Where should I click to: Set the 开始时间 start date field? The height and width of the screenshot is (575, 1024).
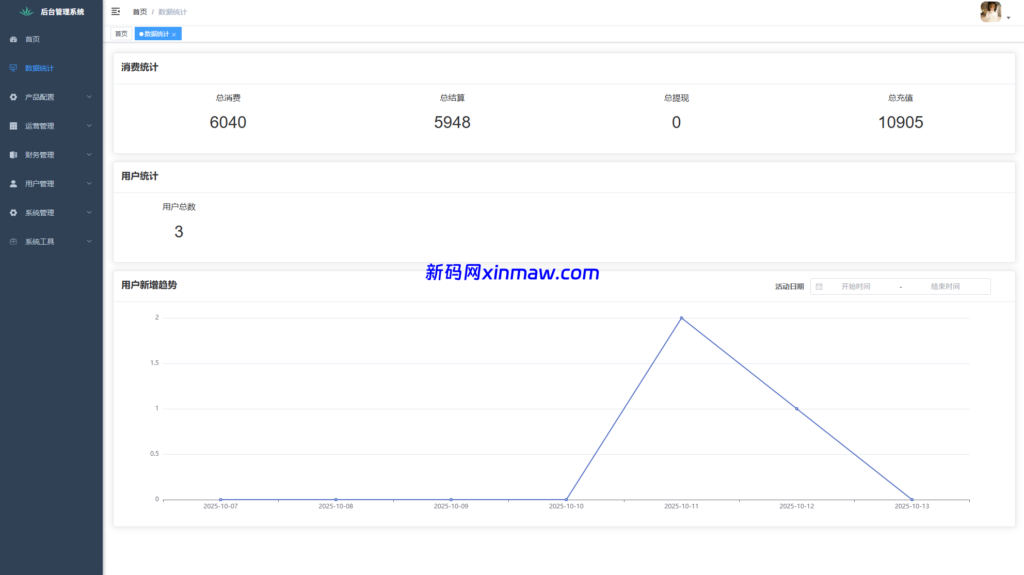click(856, 286)
